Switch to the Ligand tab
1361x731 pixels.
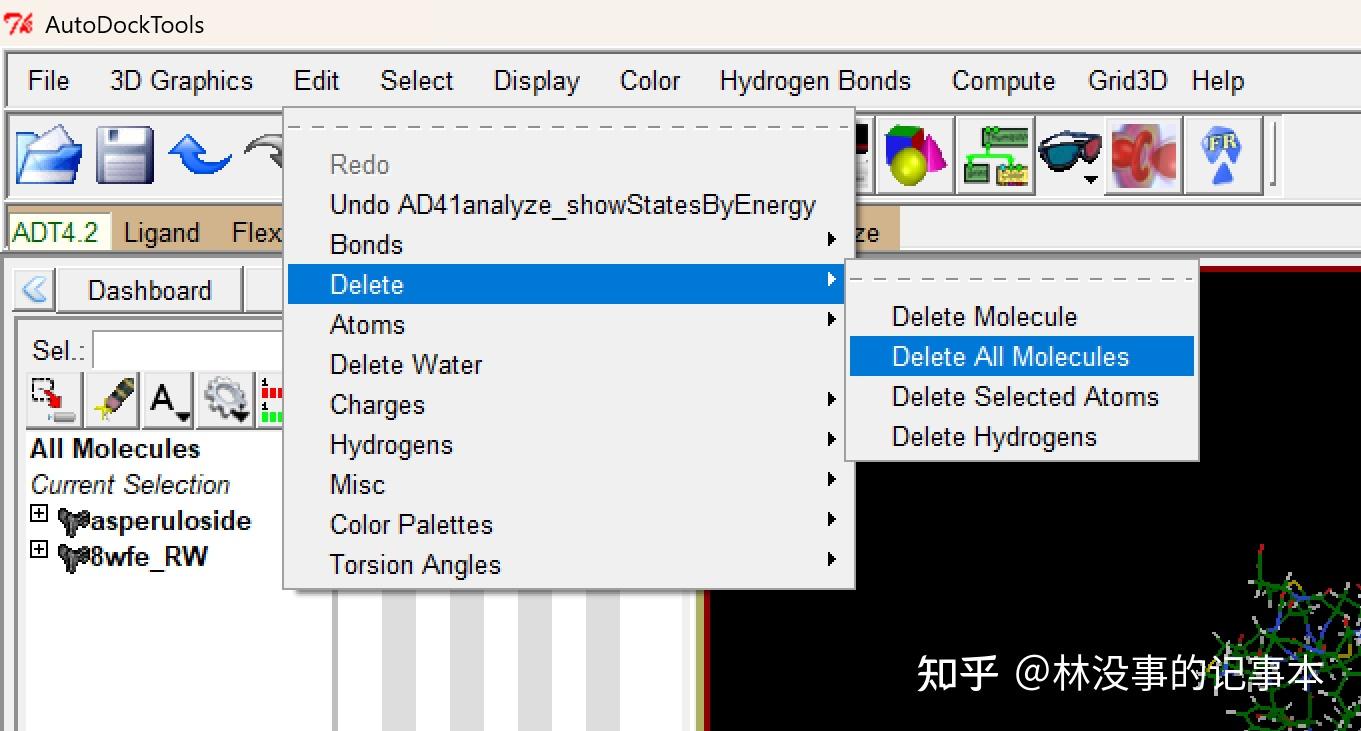(161, 232)
